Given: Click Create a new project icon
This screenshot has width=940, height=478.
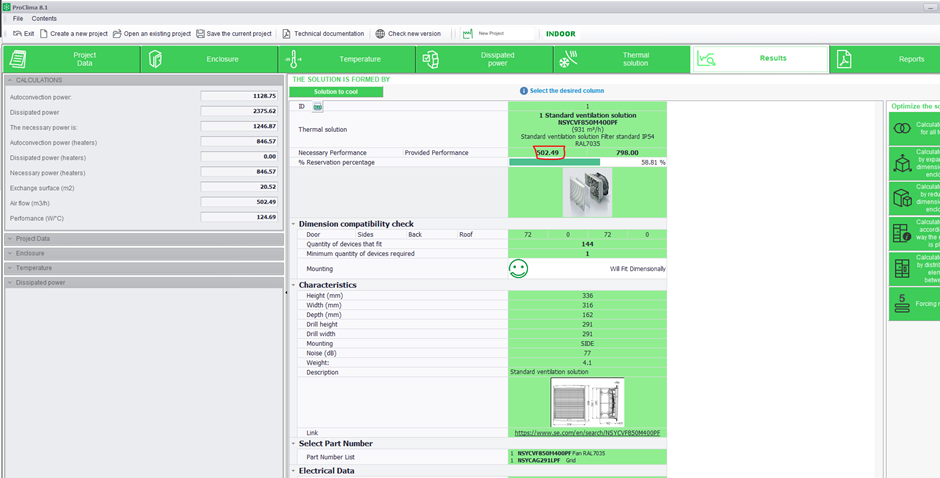Looking at the screenshot, I should (44, 33).
